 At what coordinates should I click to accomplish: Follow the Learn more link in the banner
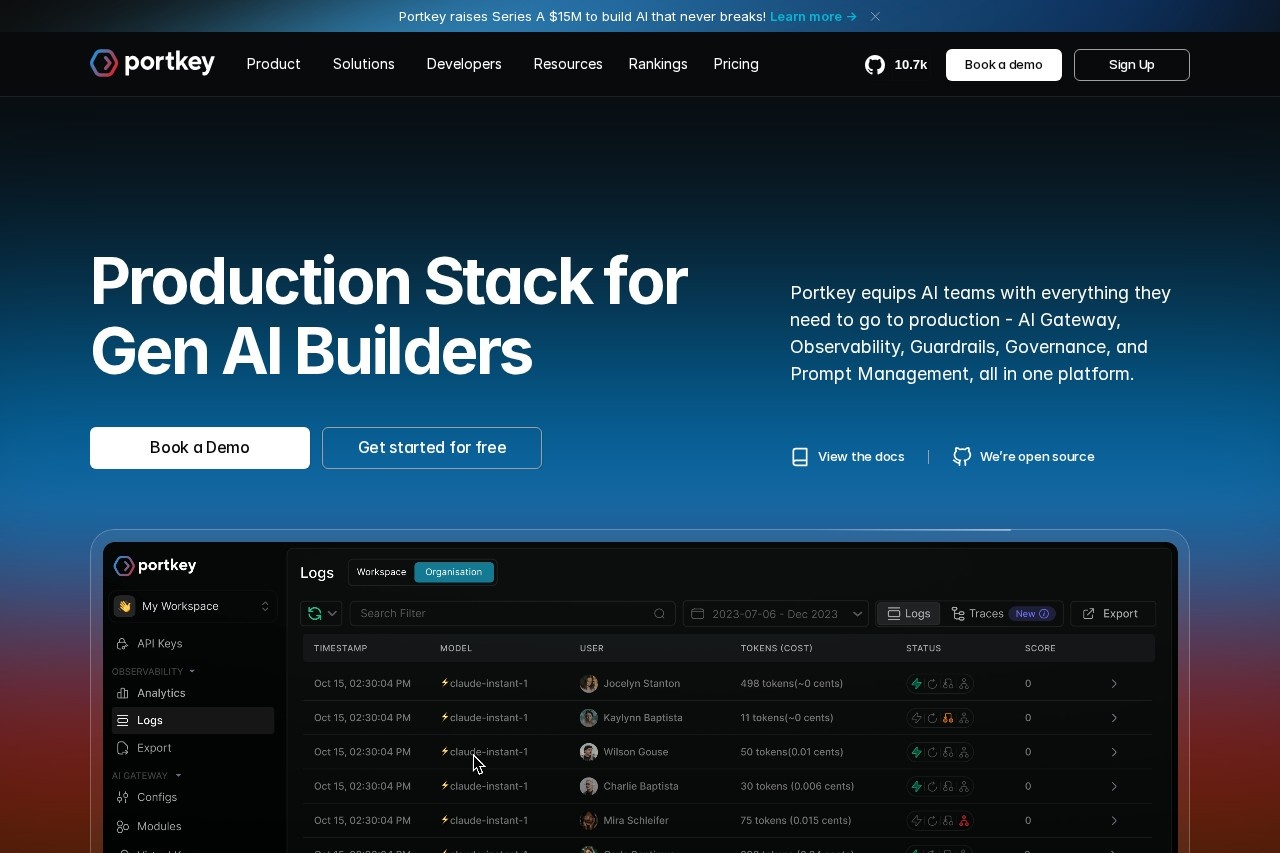(x=813, y=16)
